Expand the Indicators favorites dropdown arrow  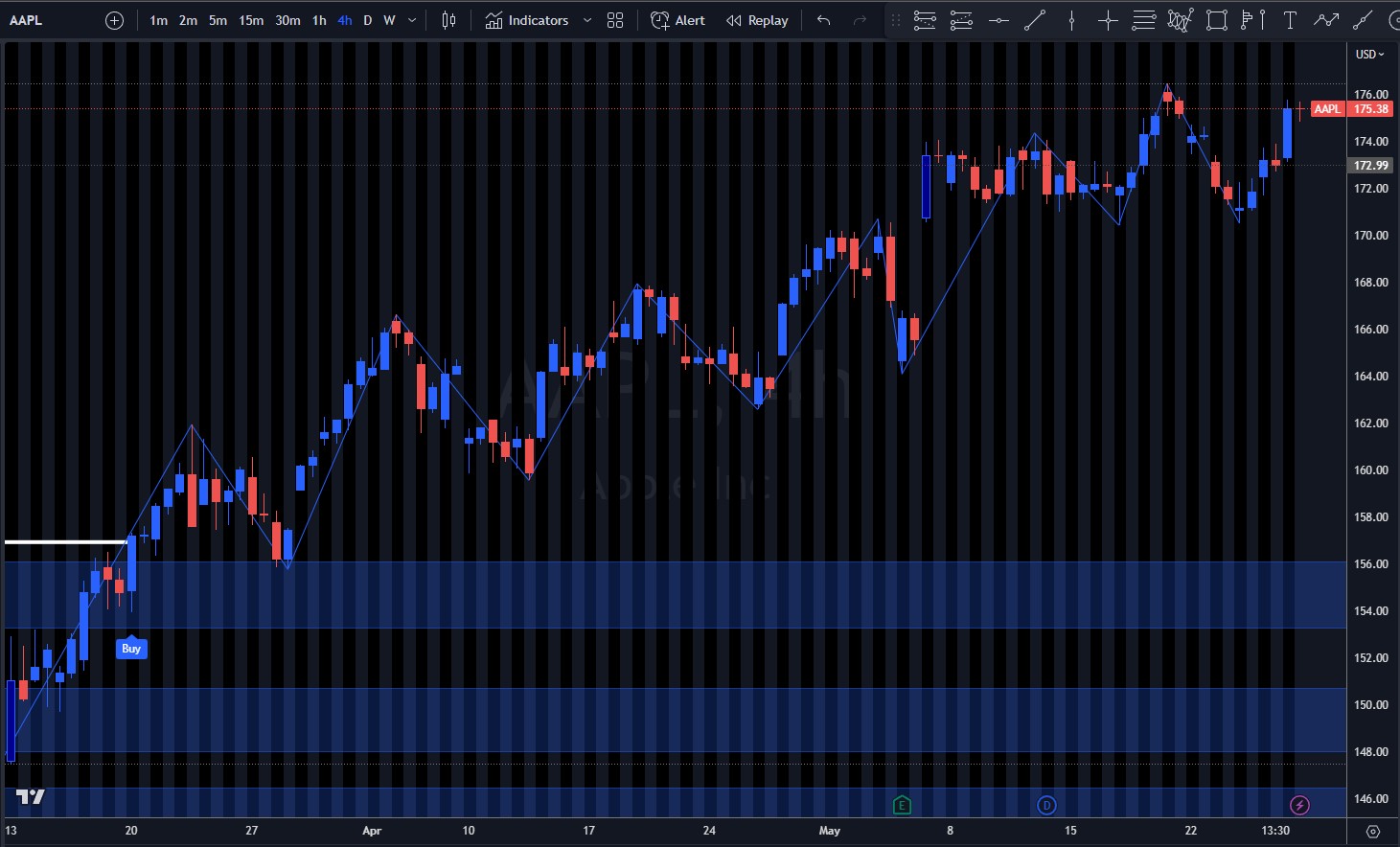(587, 20)
